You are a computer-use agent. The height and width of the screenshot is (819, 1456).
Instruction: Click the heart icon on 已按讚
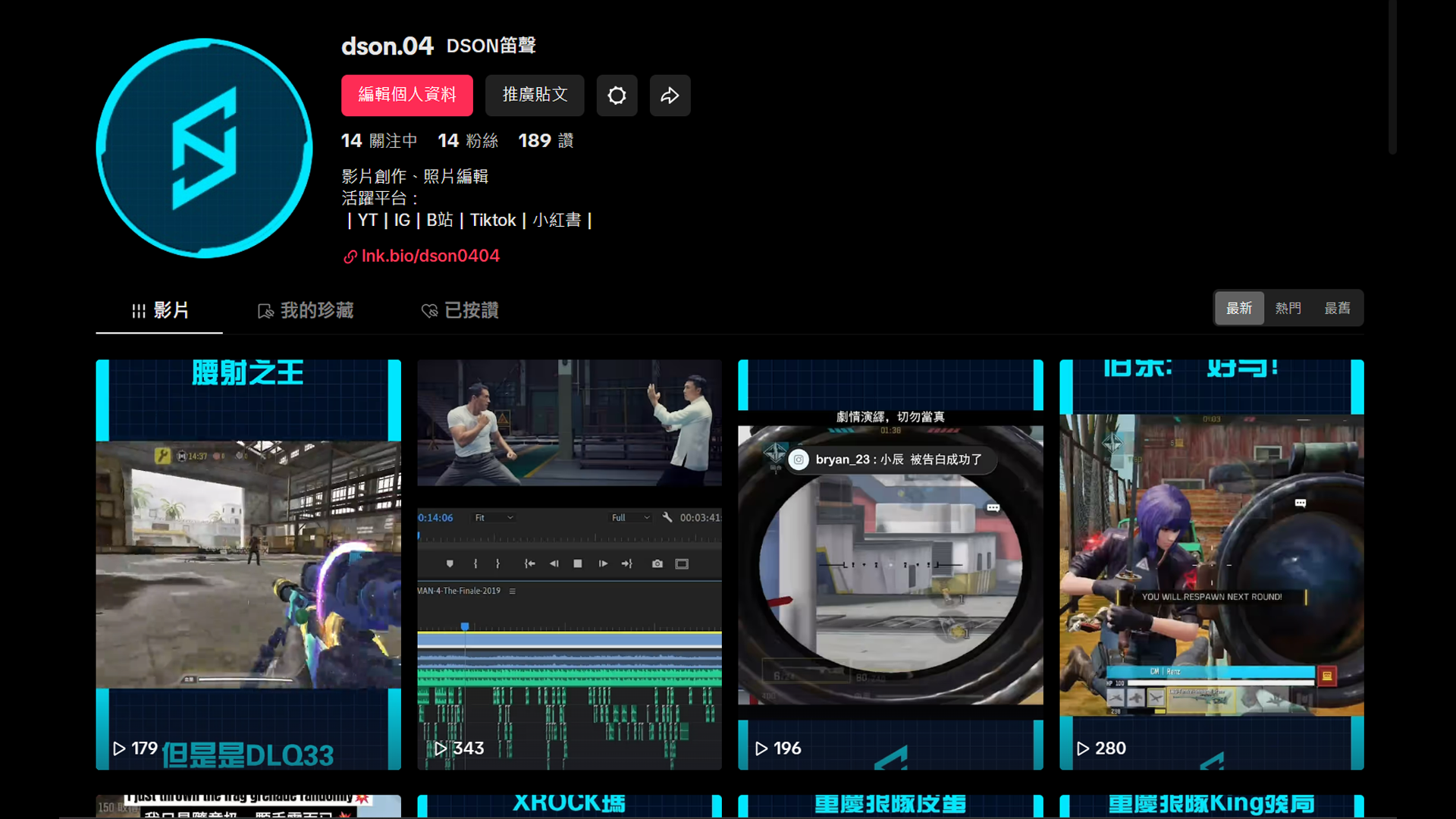coord(430,310)
